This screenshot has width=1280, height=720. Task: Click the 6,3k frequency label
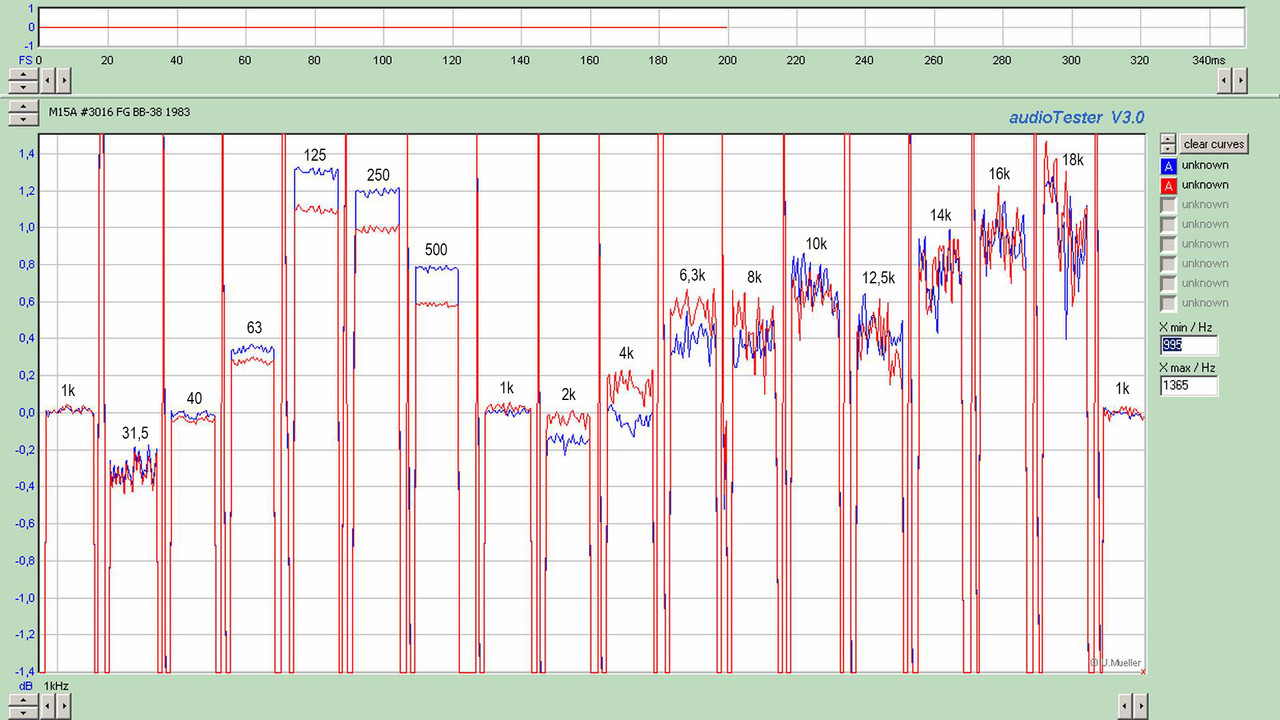coord(692,275)
